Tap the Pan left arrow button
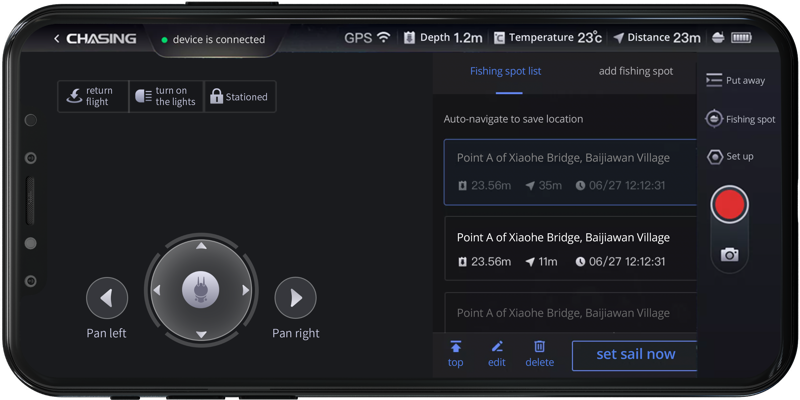Viewport: 800px width, 400px height. coord(107,298)
